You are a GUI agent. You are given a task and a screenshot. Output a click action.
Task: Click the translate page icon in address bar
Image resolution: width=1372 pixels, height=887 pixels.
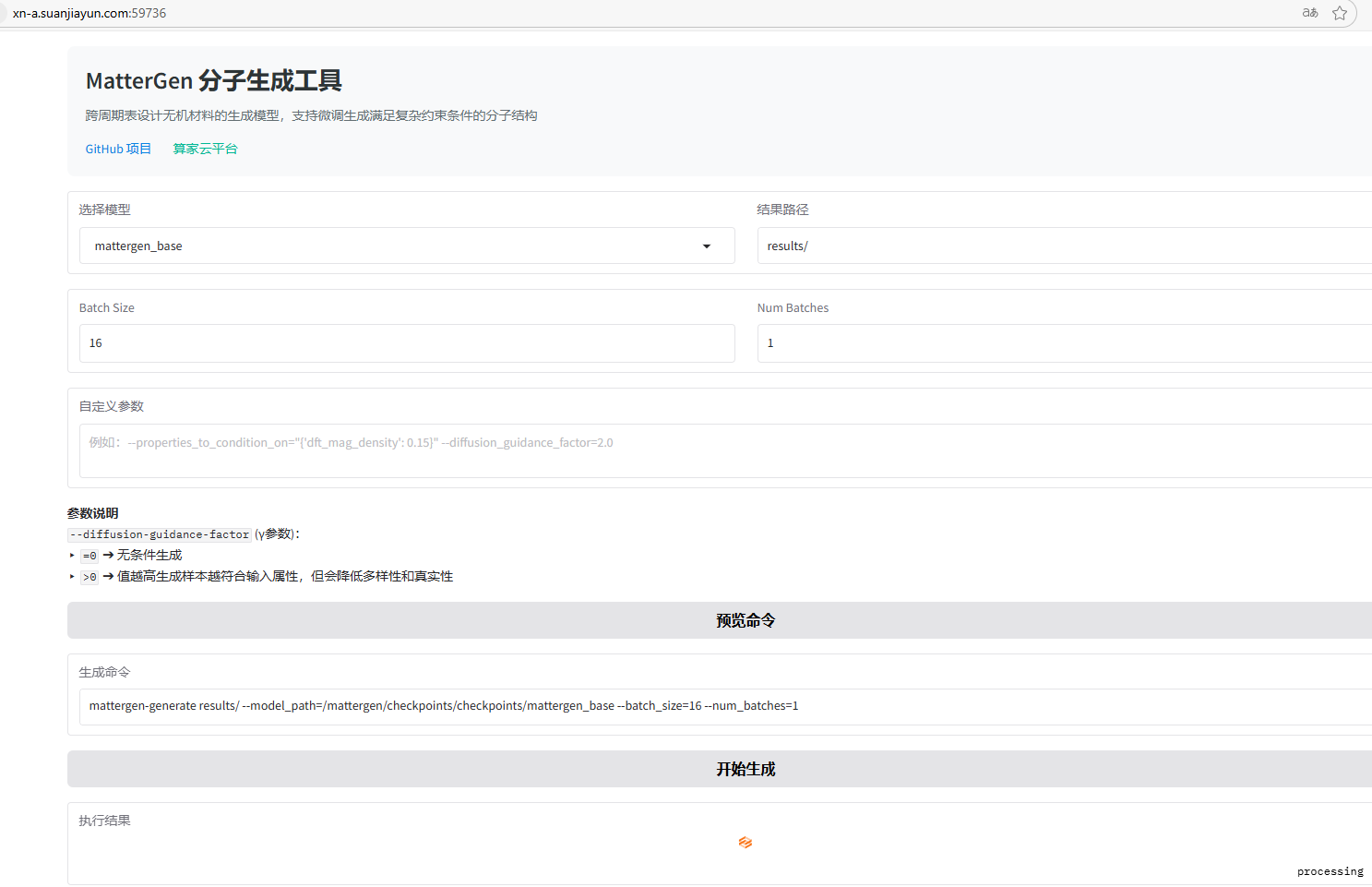coord(1310,13)
